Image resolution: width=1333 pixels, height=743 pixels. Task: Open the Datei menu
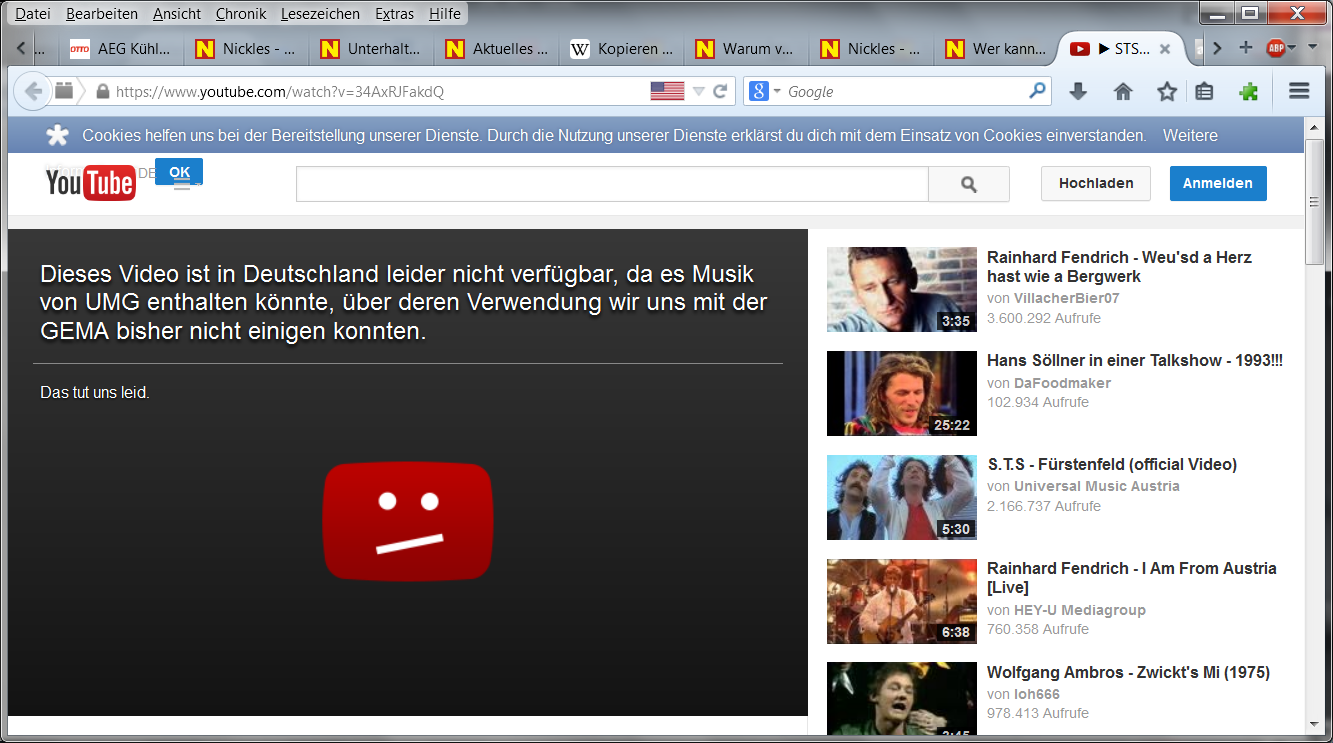pos(33,14)
